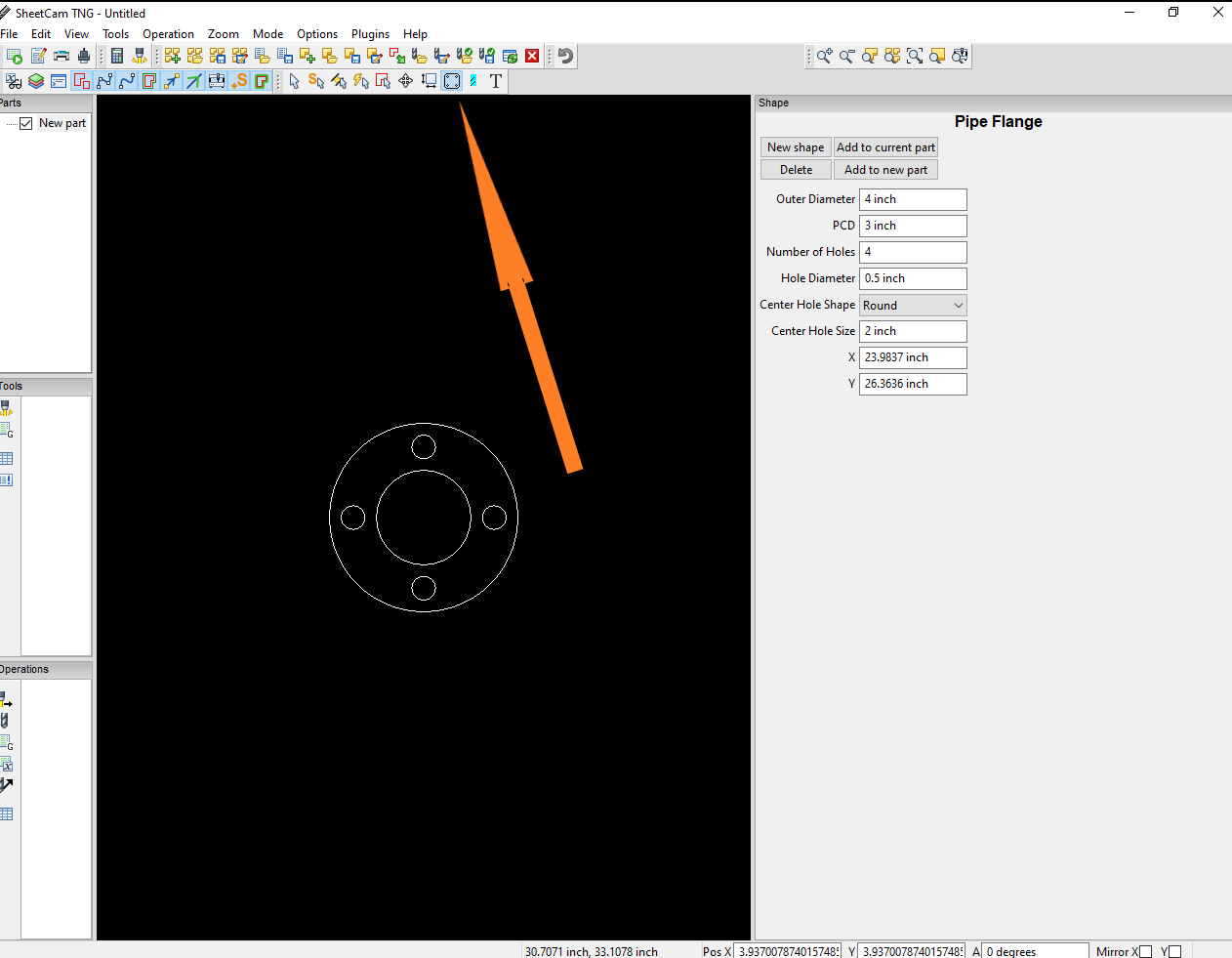Click Add to current part button

coord(886,147)
